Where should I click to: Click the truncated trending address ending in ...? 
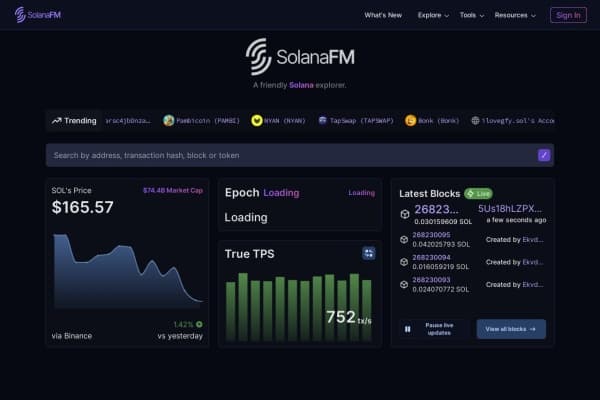(x=128, y=121)
